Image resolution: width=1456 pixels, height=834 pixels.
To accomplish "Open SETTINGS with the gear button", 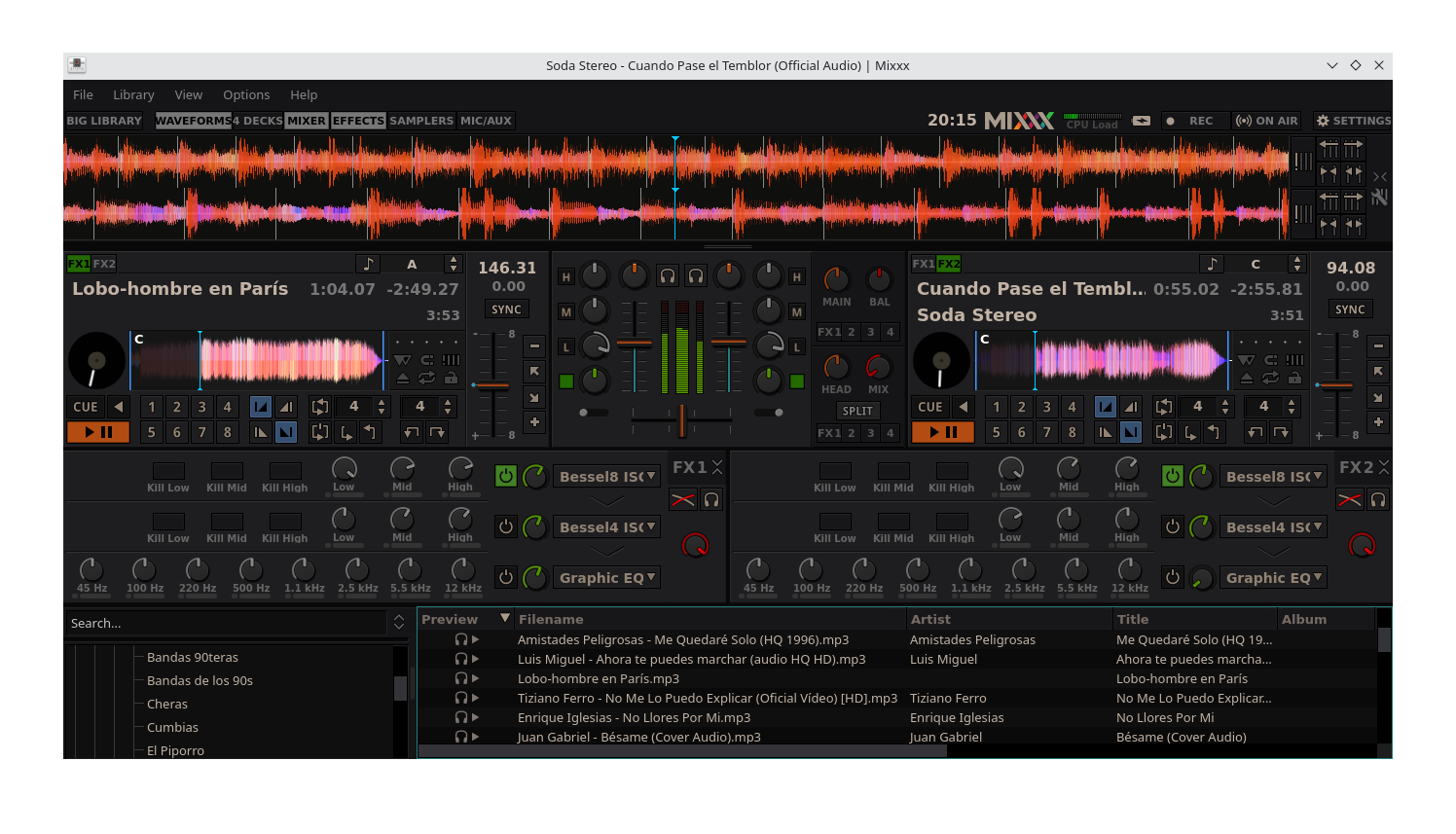I will (1353, 121).
